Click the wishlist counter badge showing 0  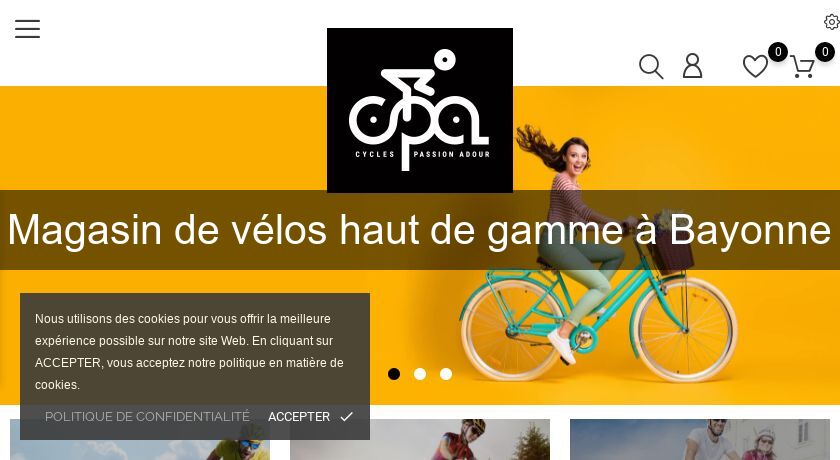pos(778,52)
